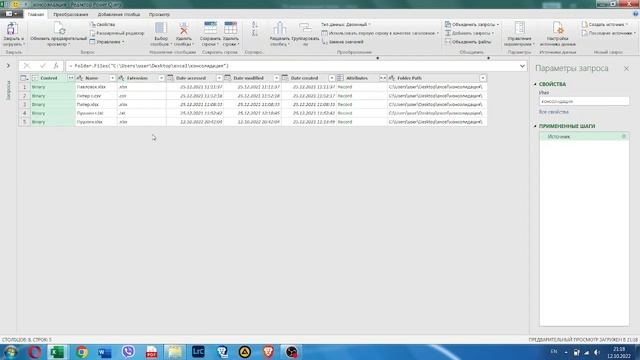Click the Choose Columns (Выбор столбцов) icon
The image size is (640, 360).
click(161, 28)
